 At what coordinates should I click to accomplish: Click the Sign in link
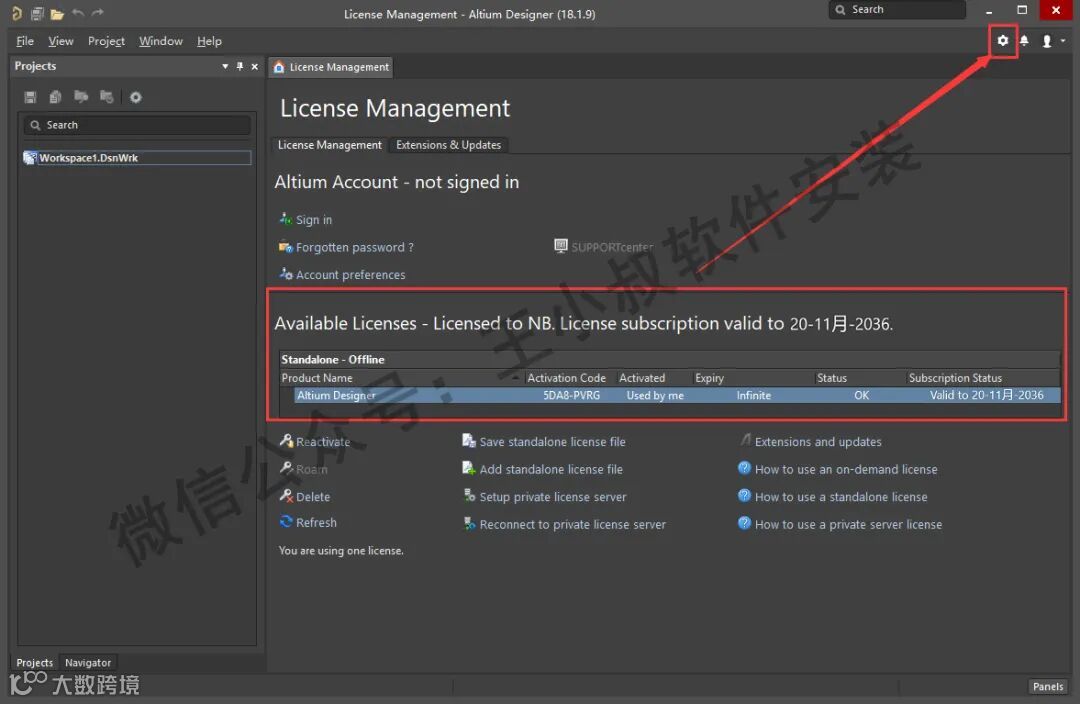(306, 219)
